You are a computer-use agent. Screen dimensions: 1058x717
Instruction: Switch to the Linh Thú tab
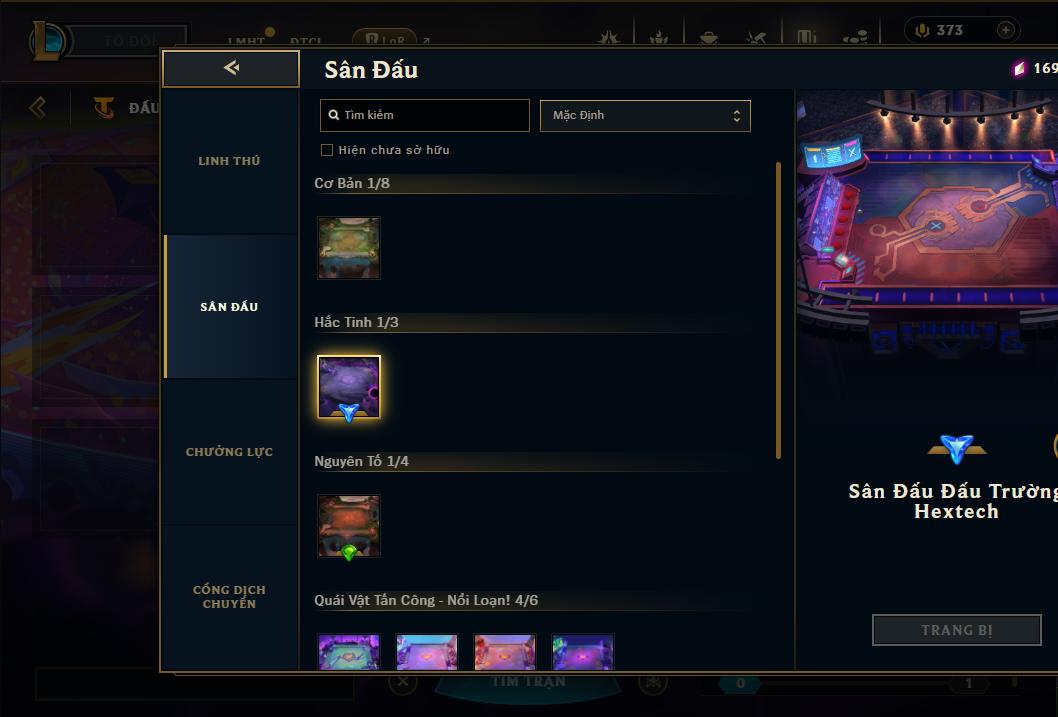click(x=229, y=161)
